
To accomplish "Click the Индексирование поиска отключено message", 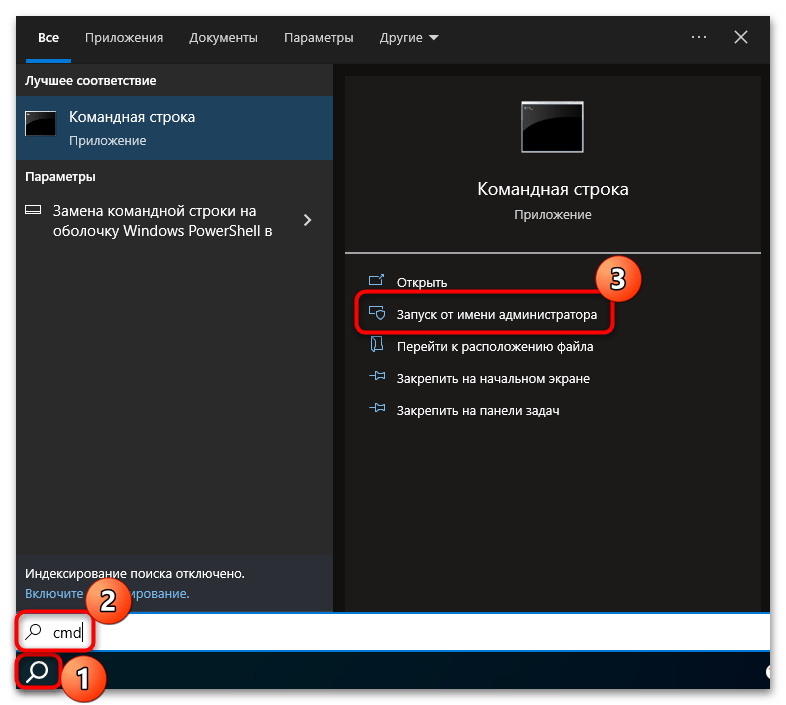I will pyautogui.click(x=135, y=574).
